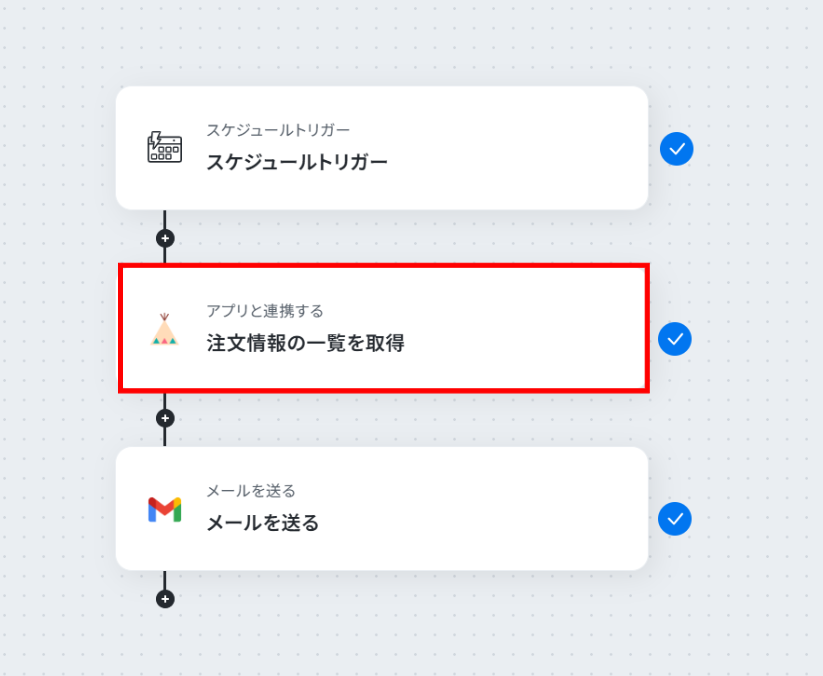This screenshot has height=676, width=823.
Task: Add a step below 注文情報の一覧を取得 with plus
Action: 165,418
